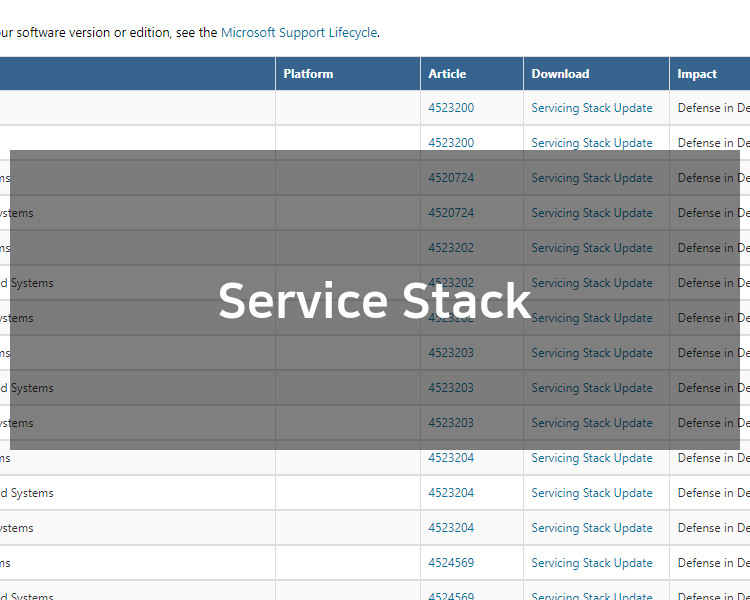Download Servicing Stack Update beside 4523204, 'ns' row
750x600 pixels.
click(592, 457)
